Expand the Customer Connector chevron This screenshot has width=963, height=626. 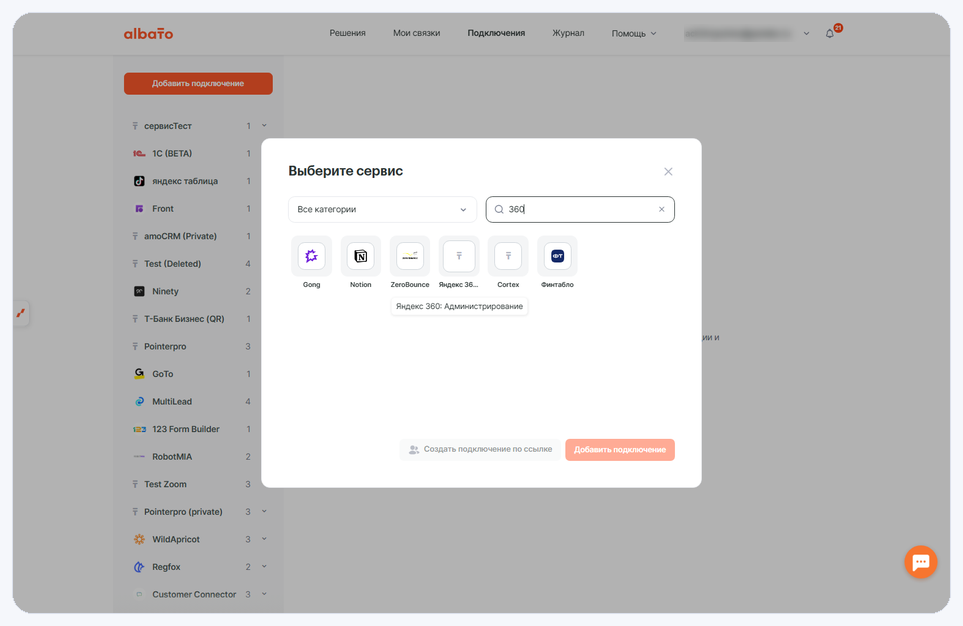[264, 594]
